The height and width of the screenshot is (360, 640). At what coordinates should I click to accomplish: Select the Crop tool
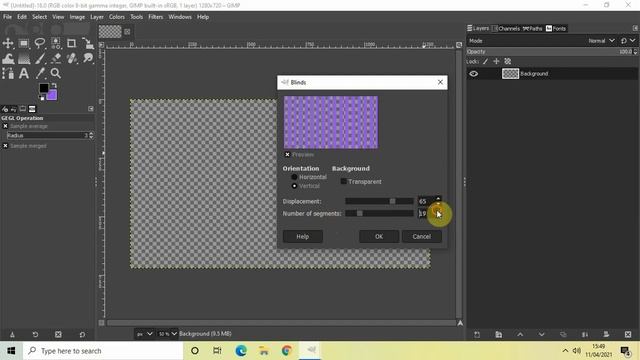pos(71,43)
